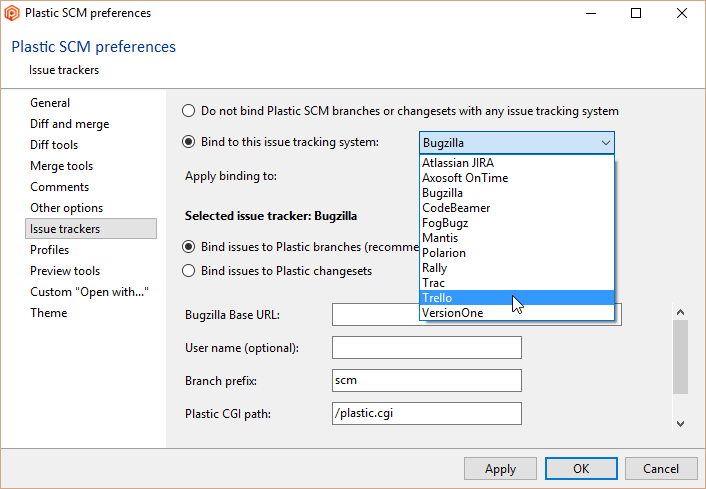Screen dimensions: 706x489
Task: Click into the Branch prefix field
Action: pos(427,380)
